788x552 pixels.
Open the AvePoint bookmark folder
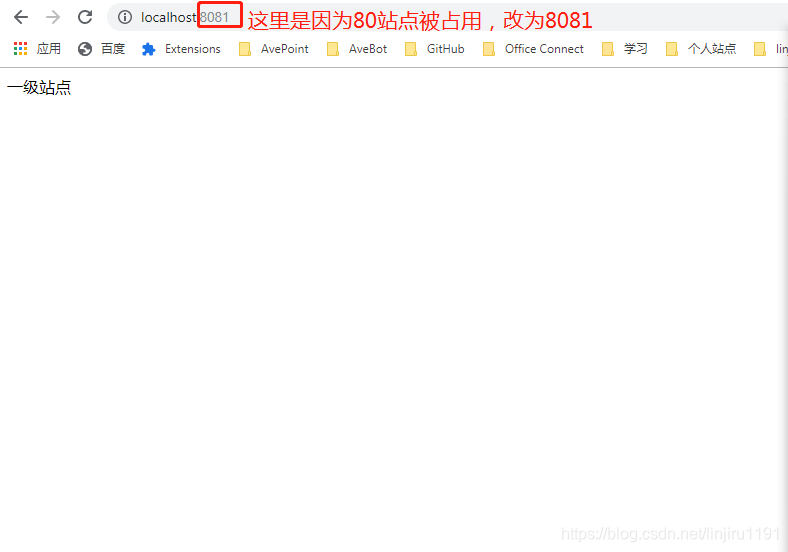[274, 49]
